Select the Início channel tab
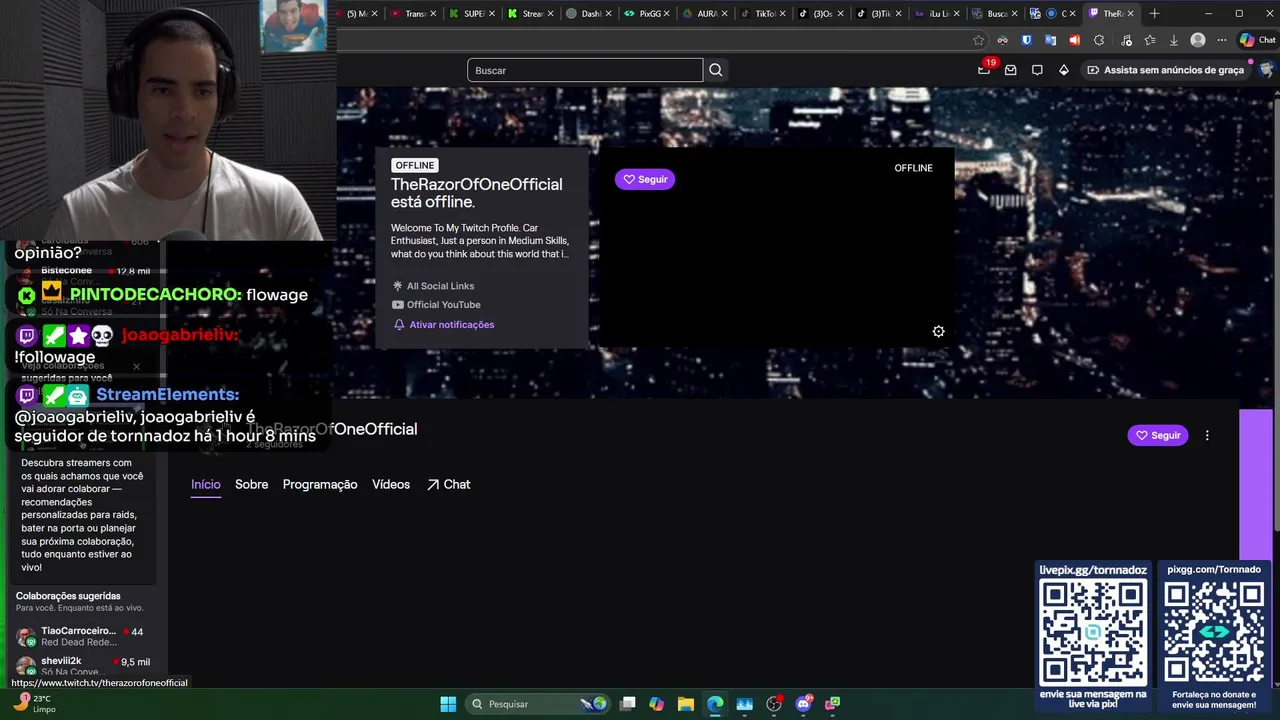The image size is (1280, 720). click(x=206, y=484)
